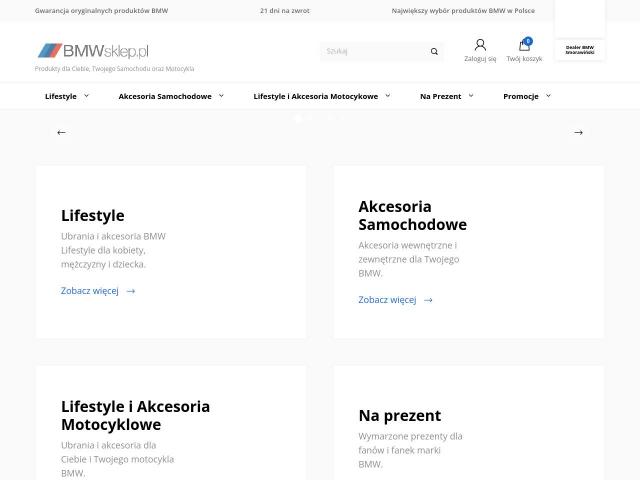The image size is (640, 480).
Task: Expand Lifestyle i Akcesoria Motocykowe chevron
Action: tap(388, 96)
